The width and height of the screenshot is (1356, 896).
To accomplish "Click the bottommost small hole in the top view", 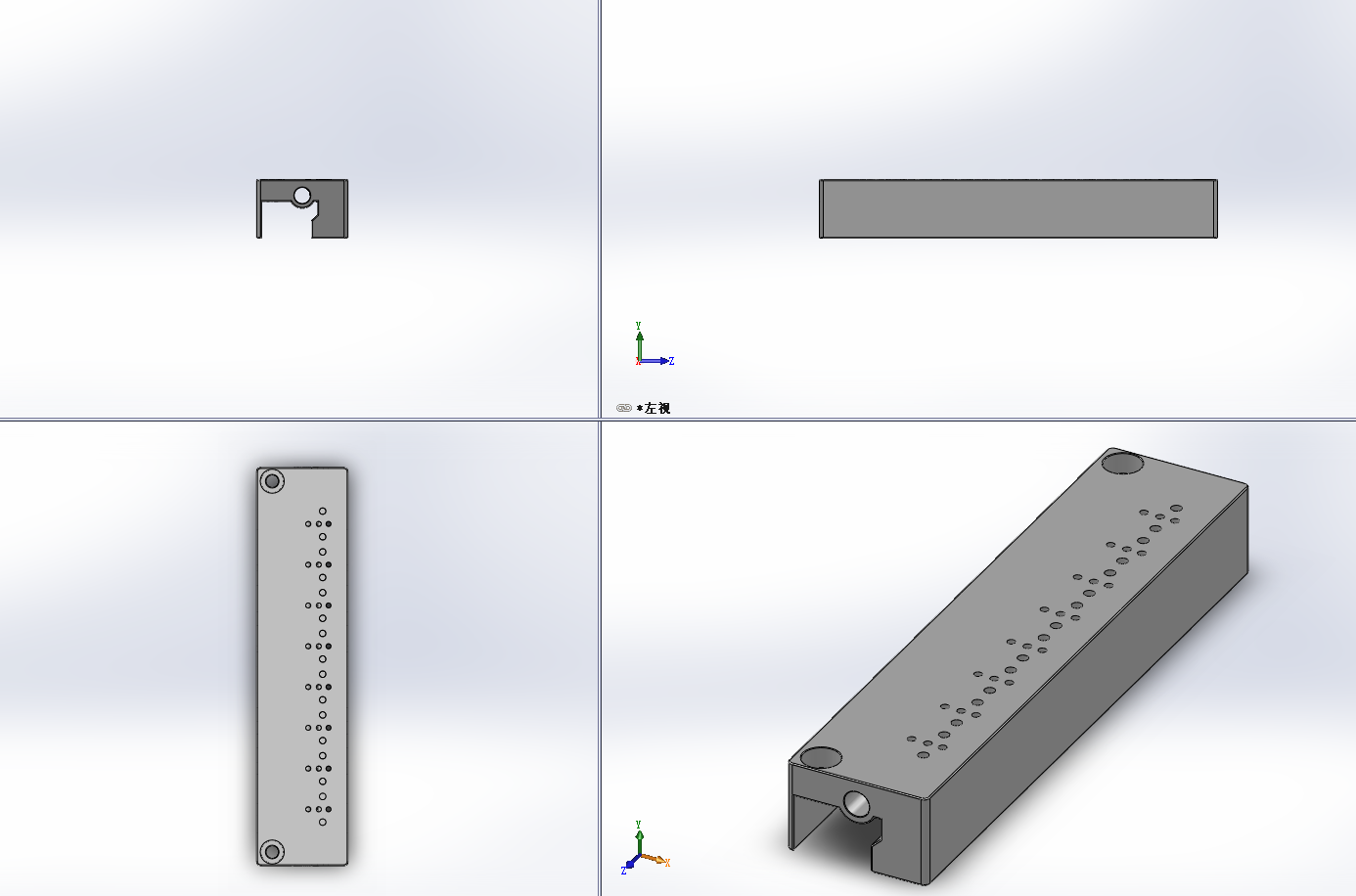I will [323, 822].
